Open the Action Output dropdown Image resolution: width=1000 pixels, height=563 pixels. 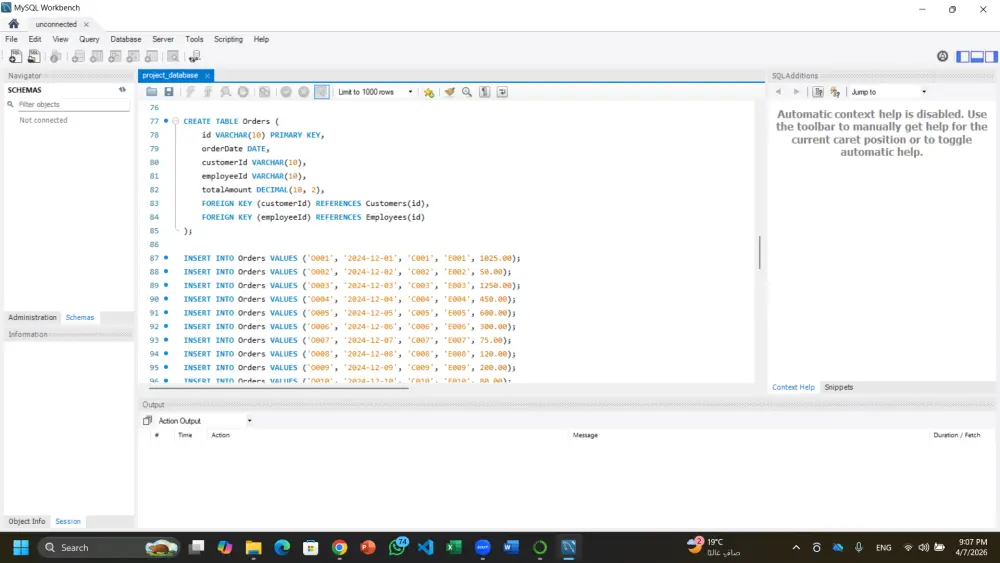[x=204, y=421]
